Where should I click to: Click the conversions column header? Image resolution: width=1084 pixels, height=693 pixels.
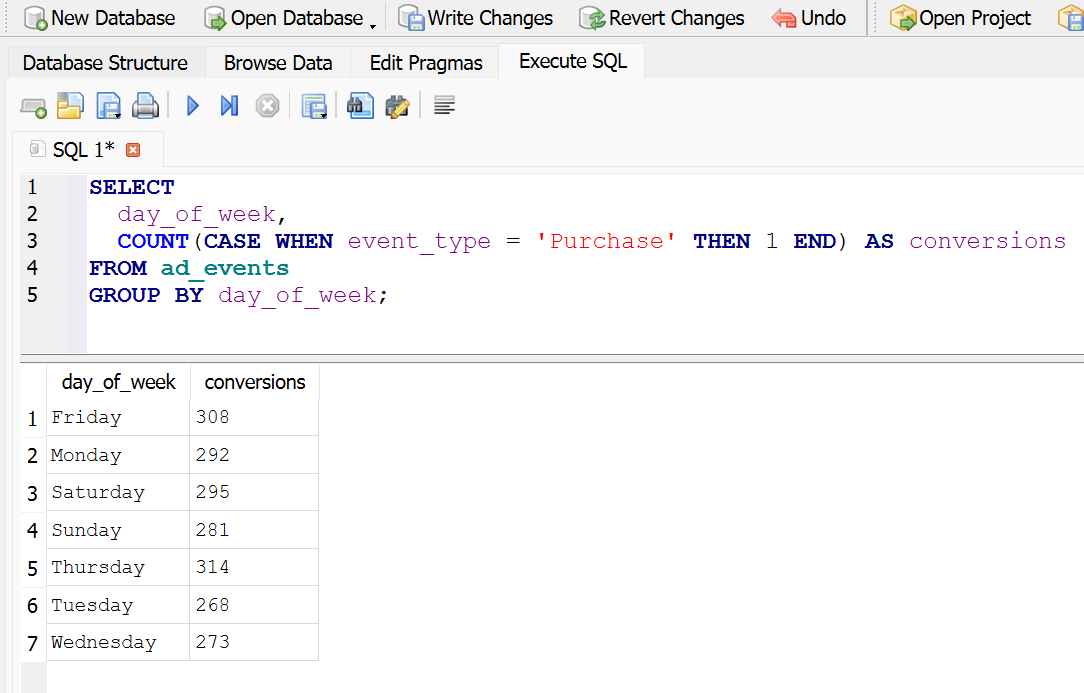pos(255,382)
